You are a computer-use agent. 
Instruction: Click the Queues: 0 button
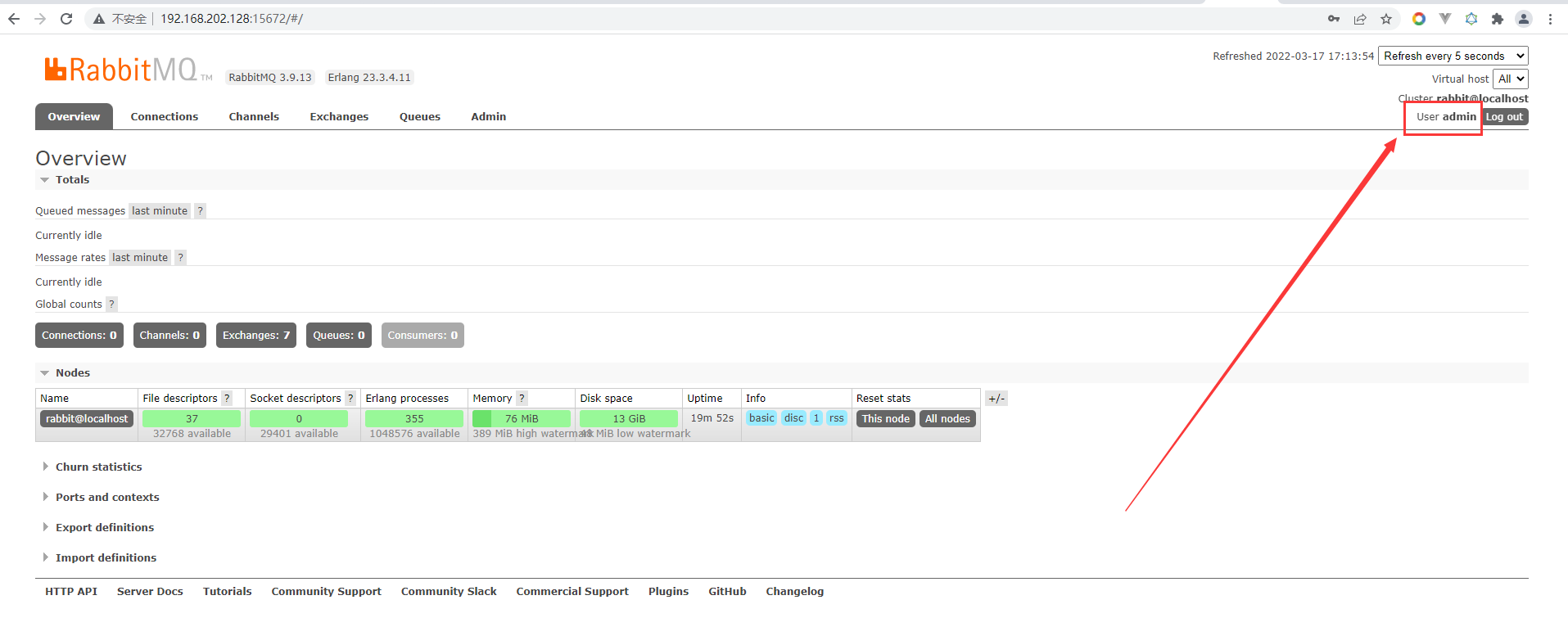(339, 336)
